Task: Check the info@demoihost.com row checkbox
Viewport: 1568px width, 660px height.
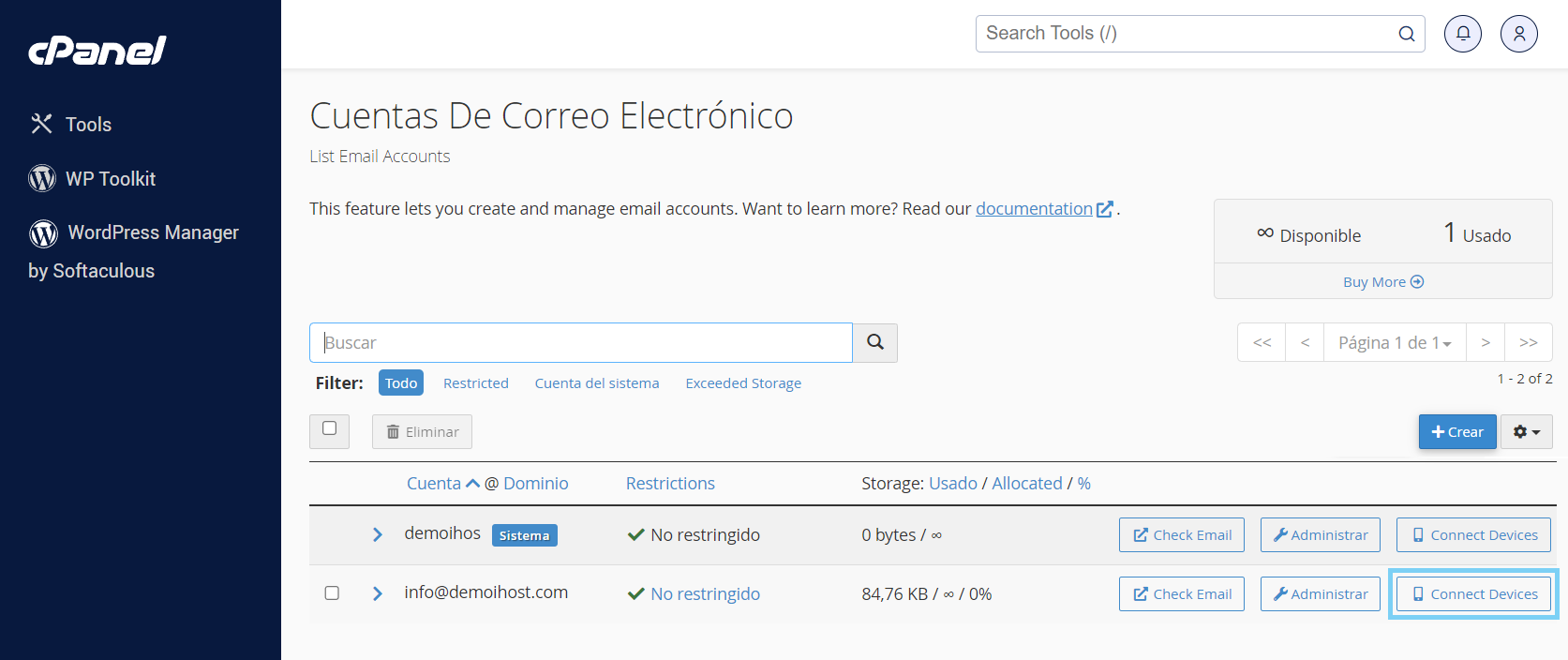Action: [x=332, y=592]
